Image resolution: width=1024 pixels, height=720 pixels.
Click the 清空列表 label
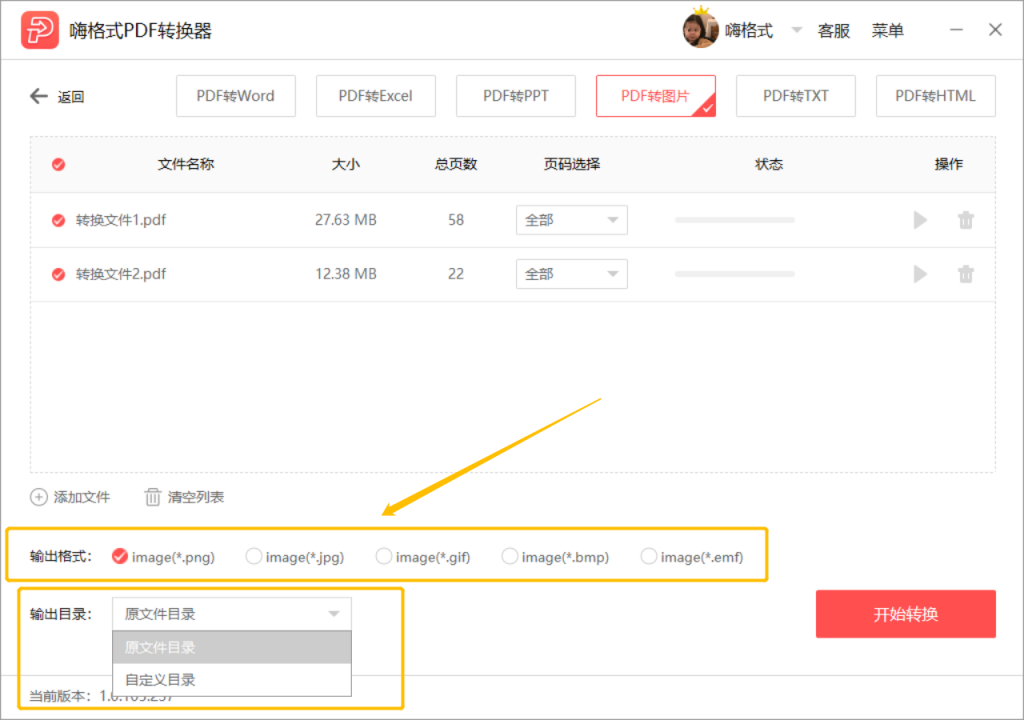(x=196, y=497)
